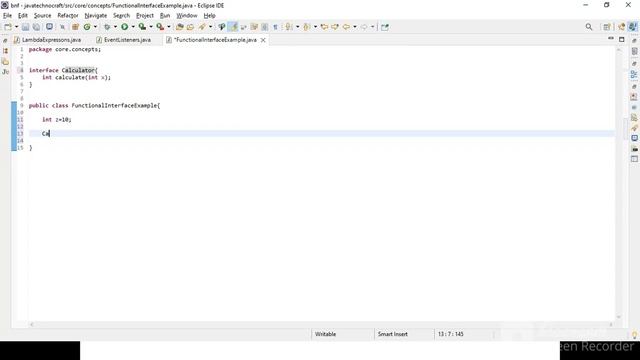Image resolution: width=640 pixels, height=360 pixels.
Task: Expand the Next Annotation dropdown arrow
Action: coord(298,27)
